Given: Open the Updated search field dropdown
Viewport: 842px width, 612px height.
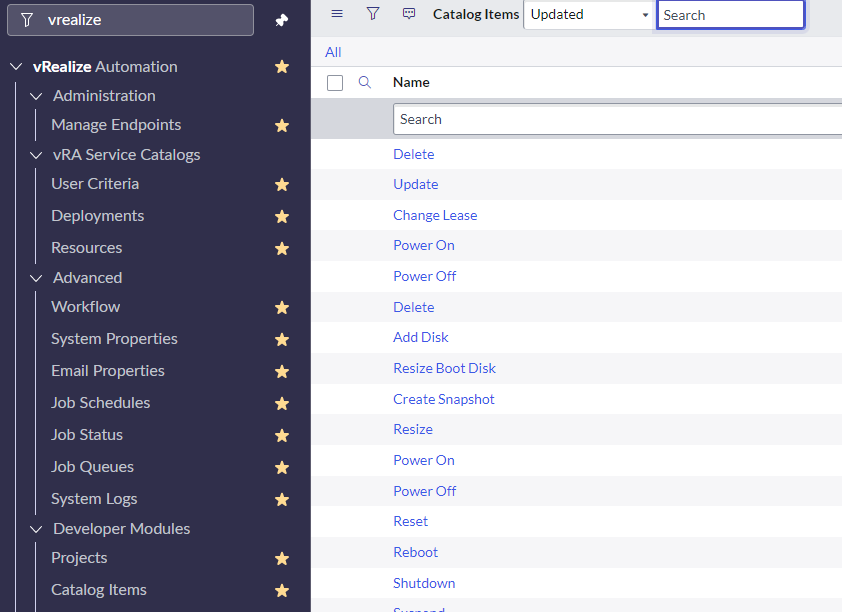Looking at the screenshot, I should click(589, 14).
